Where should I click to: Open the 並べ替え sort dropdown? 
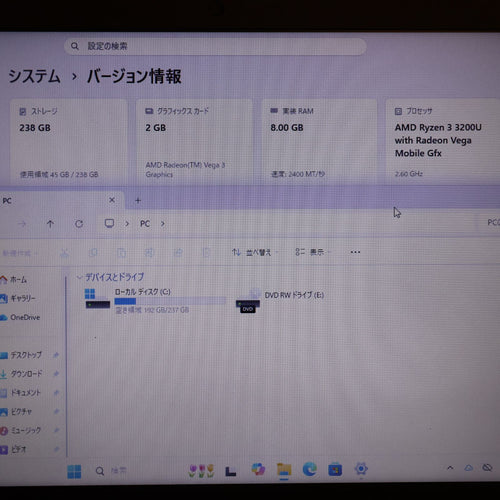tap(255, 252)
